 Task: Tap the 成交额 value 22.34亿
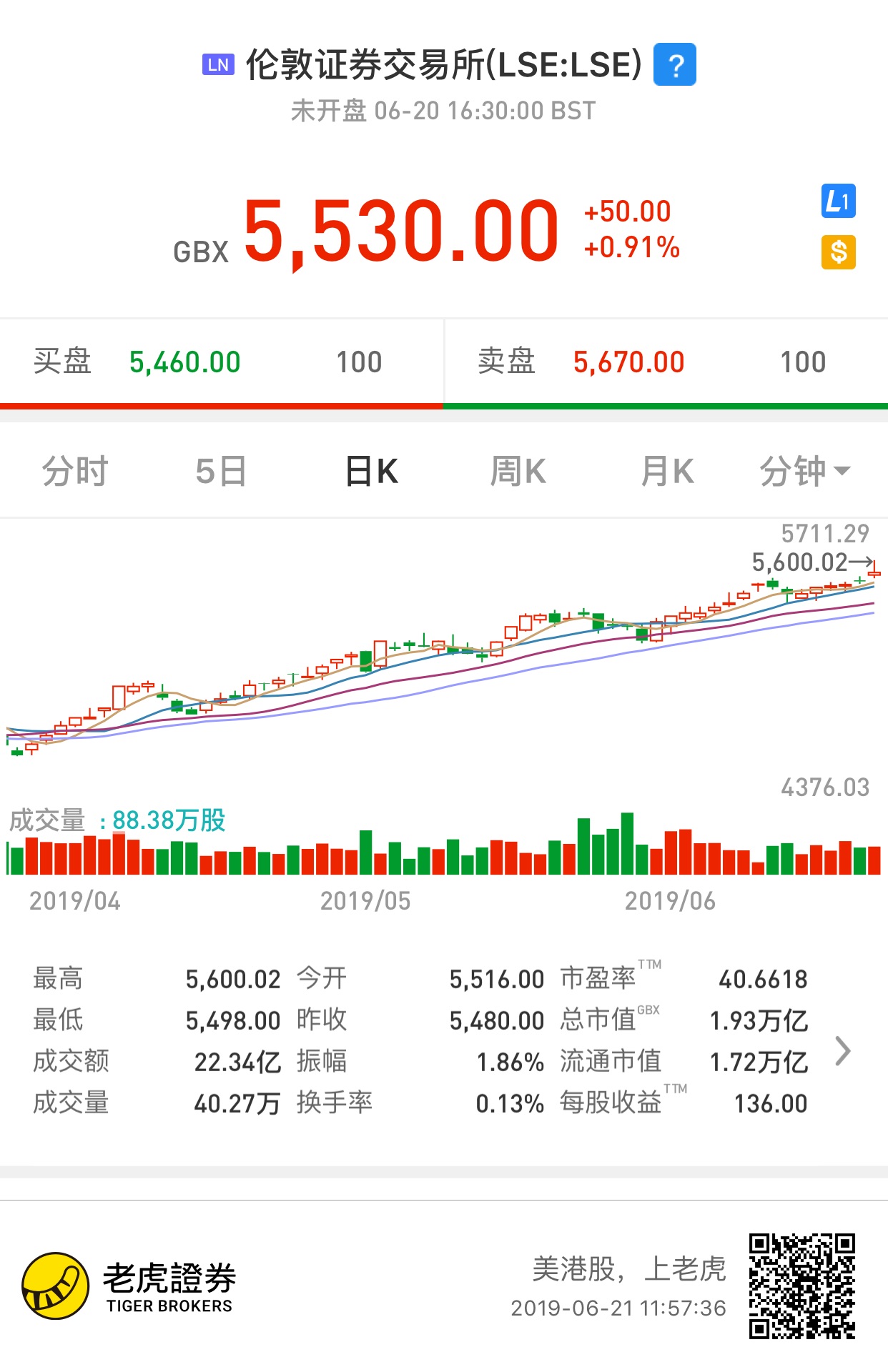[x=237, y=1062]
